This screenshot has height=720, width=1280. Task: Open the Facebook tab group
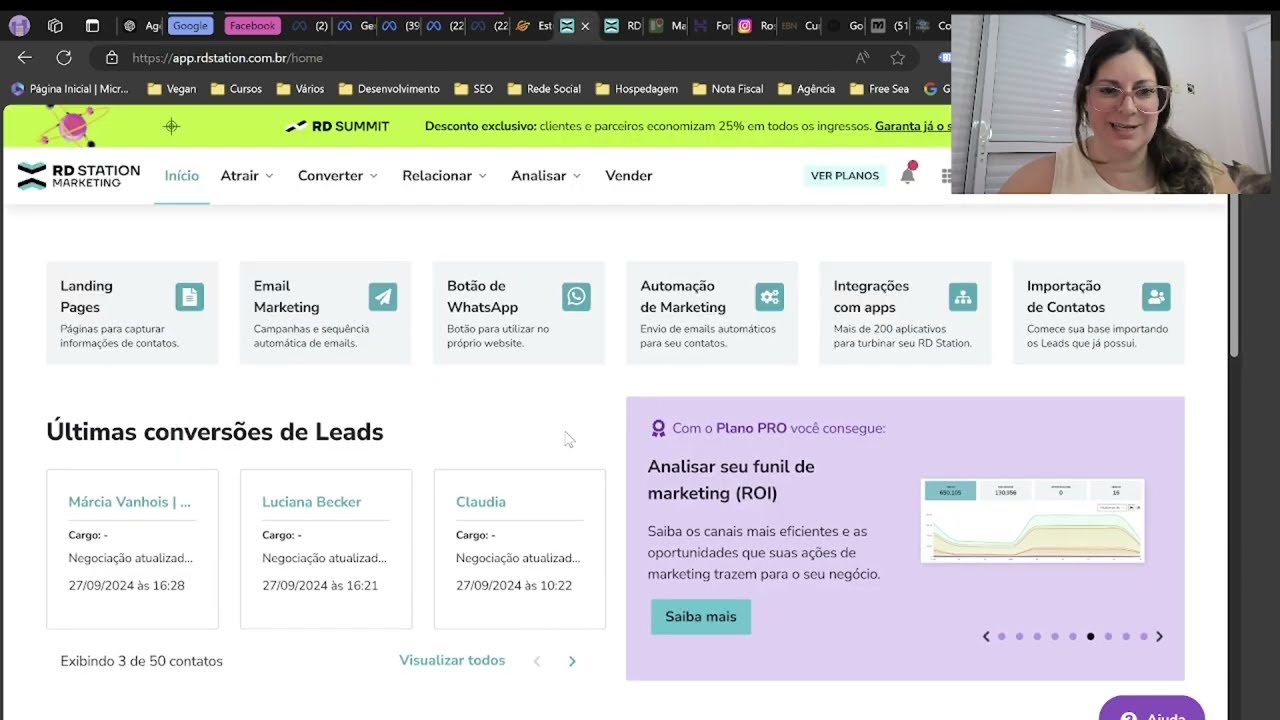tap(253, 26)
